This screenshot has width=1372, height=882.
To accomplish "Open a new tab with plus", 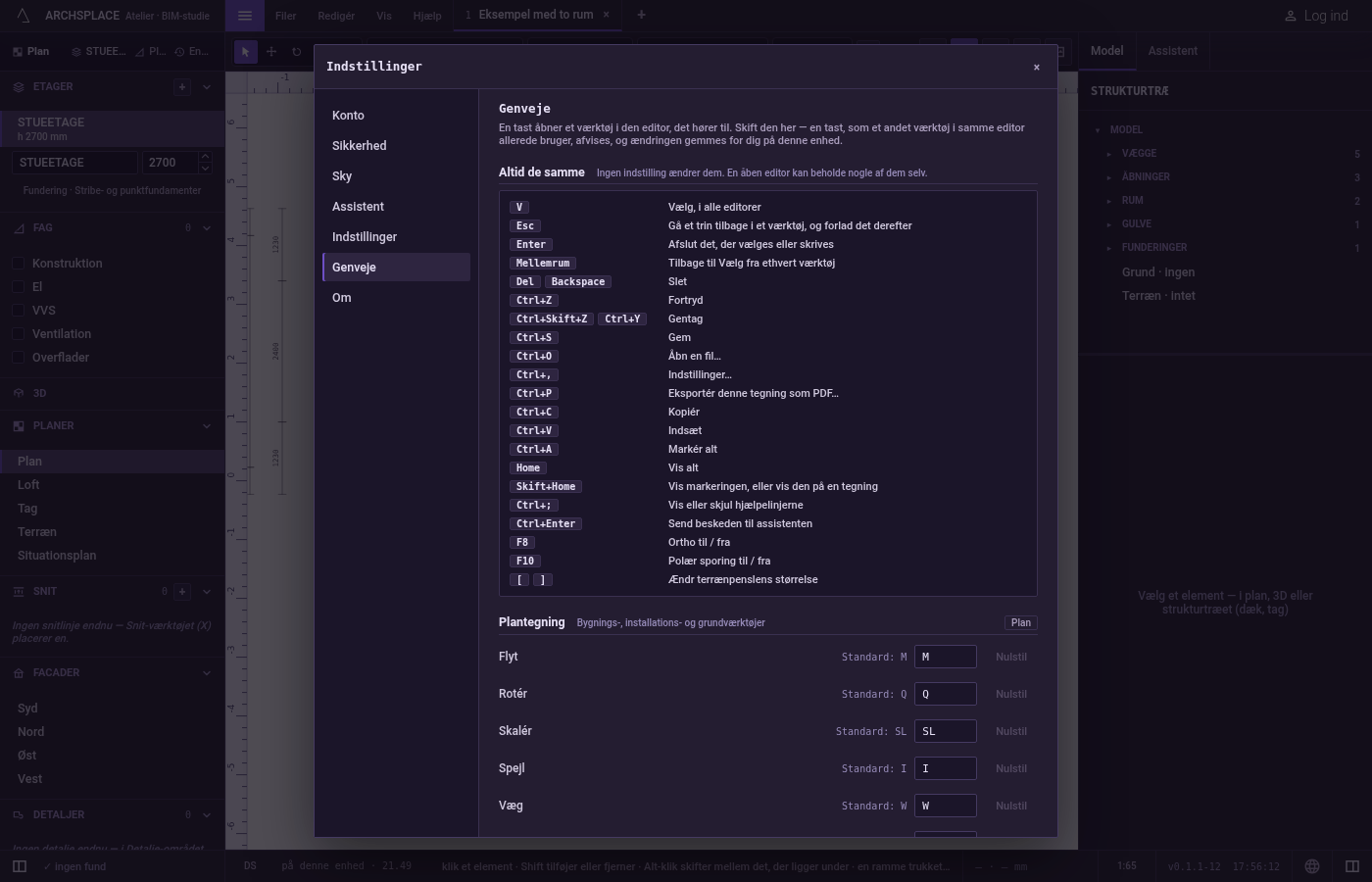I will pyautogui.click(x=641, y=15).
